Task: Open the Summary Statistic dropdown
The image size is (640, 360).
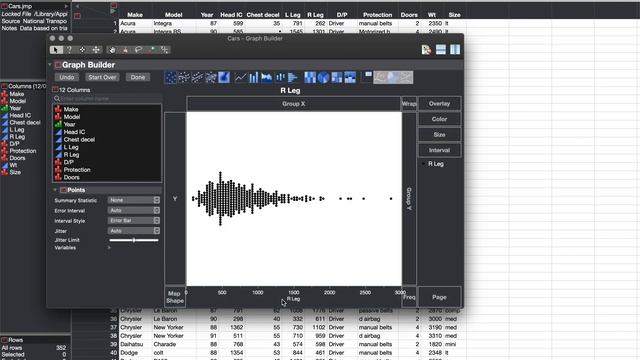Action: pos(133,200)
